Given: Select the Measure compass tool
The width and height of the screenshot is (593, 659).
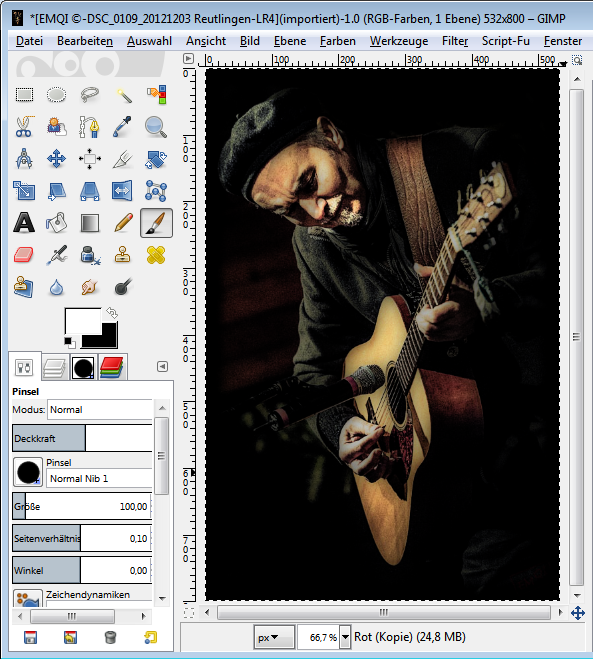Looking at the screenshot, I should pyautogui.click(x=24, y=159).
